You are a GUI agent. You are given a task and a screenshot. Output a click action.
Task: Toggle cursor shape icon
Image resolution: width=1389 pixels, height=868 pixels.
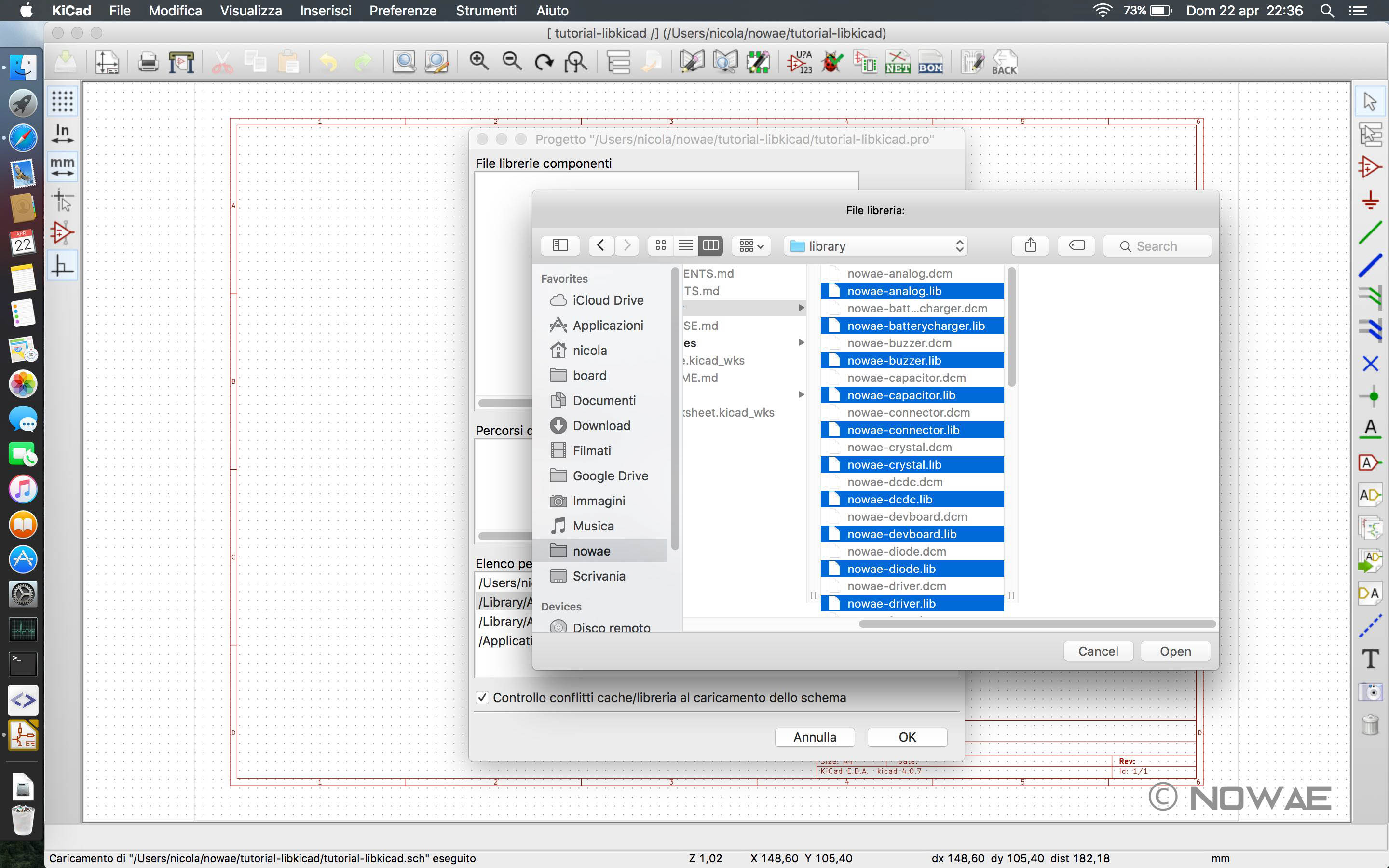[63, 200]
